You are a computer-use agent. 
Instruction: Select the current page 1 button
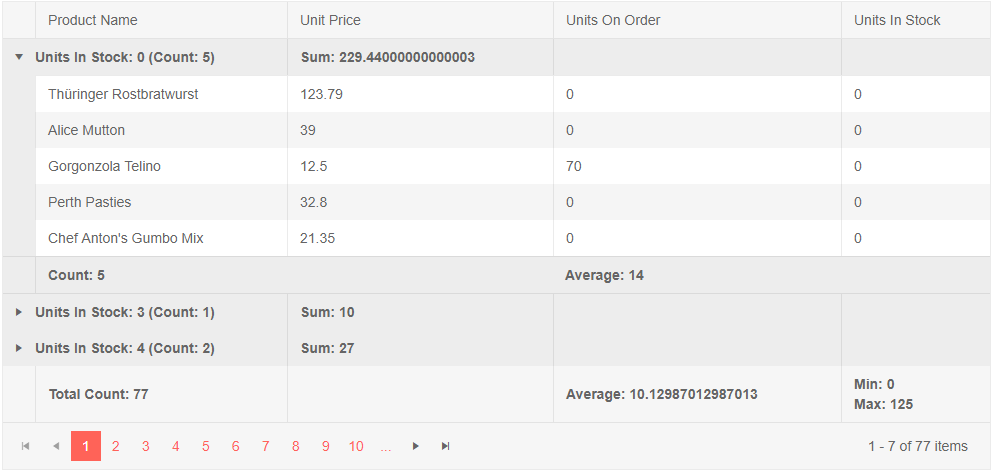click(86, 446)
